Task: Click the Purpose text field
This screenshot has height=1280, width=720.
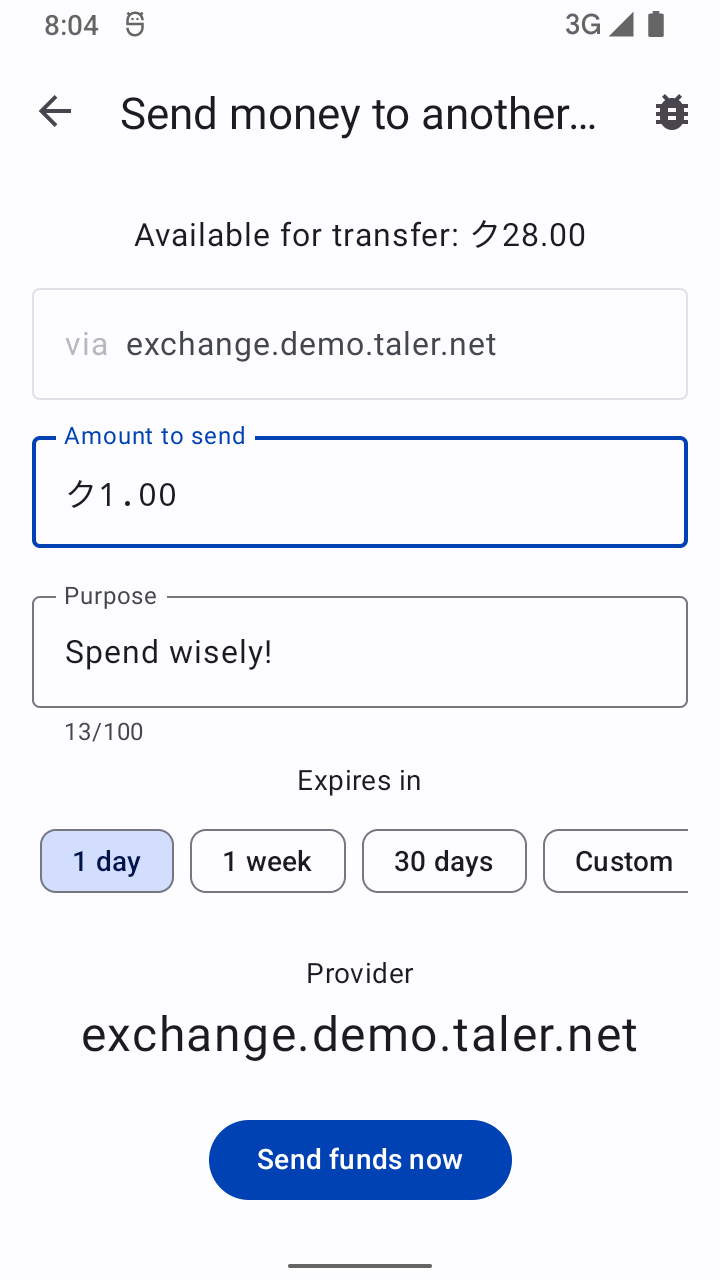Action: pyautogui.click(x=360, y=652)
